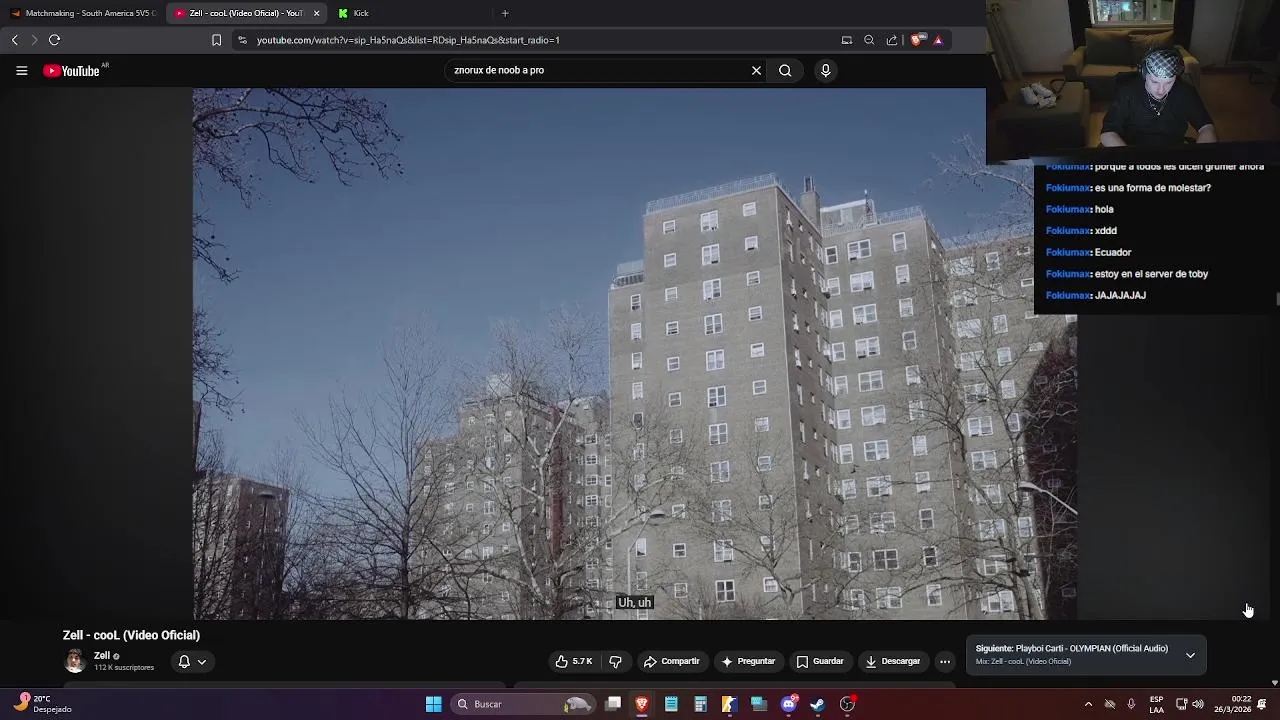1280x720 pixels.
Task: Open Brave Shields lion icon
Action: pyautogui.click(x=916, y=40)
